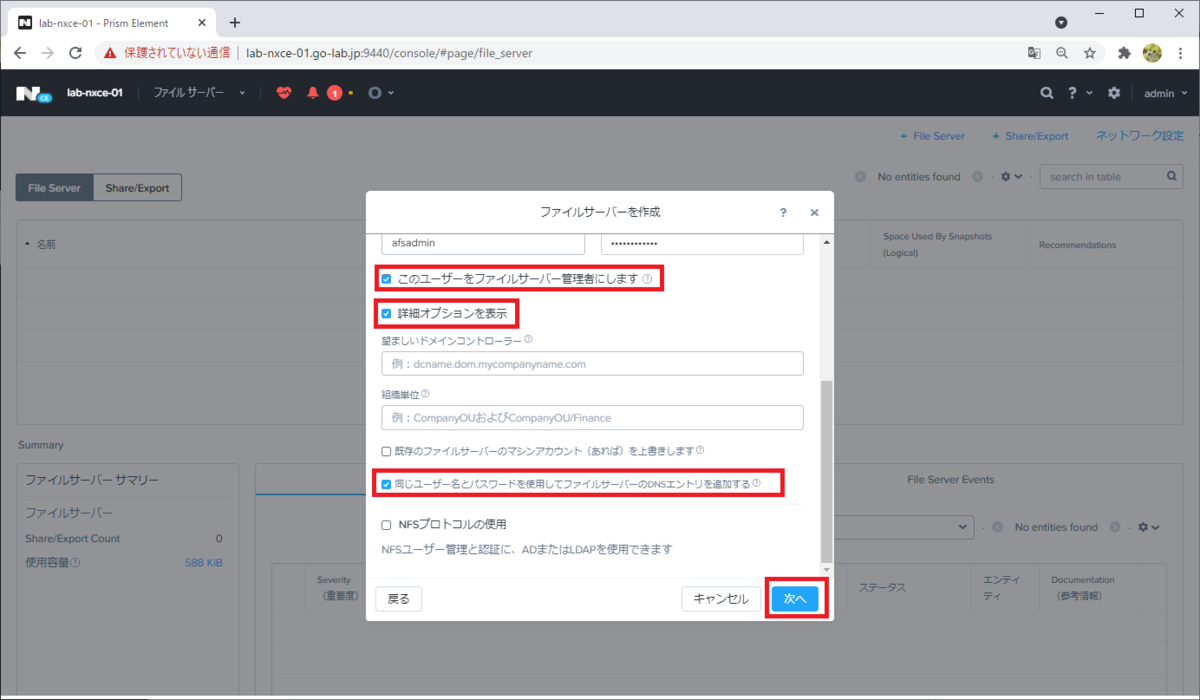Open the table settings gear near entity count
This screenshot has height=700, width=1200.
coord(1004,176)
